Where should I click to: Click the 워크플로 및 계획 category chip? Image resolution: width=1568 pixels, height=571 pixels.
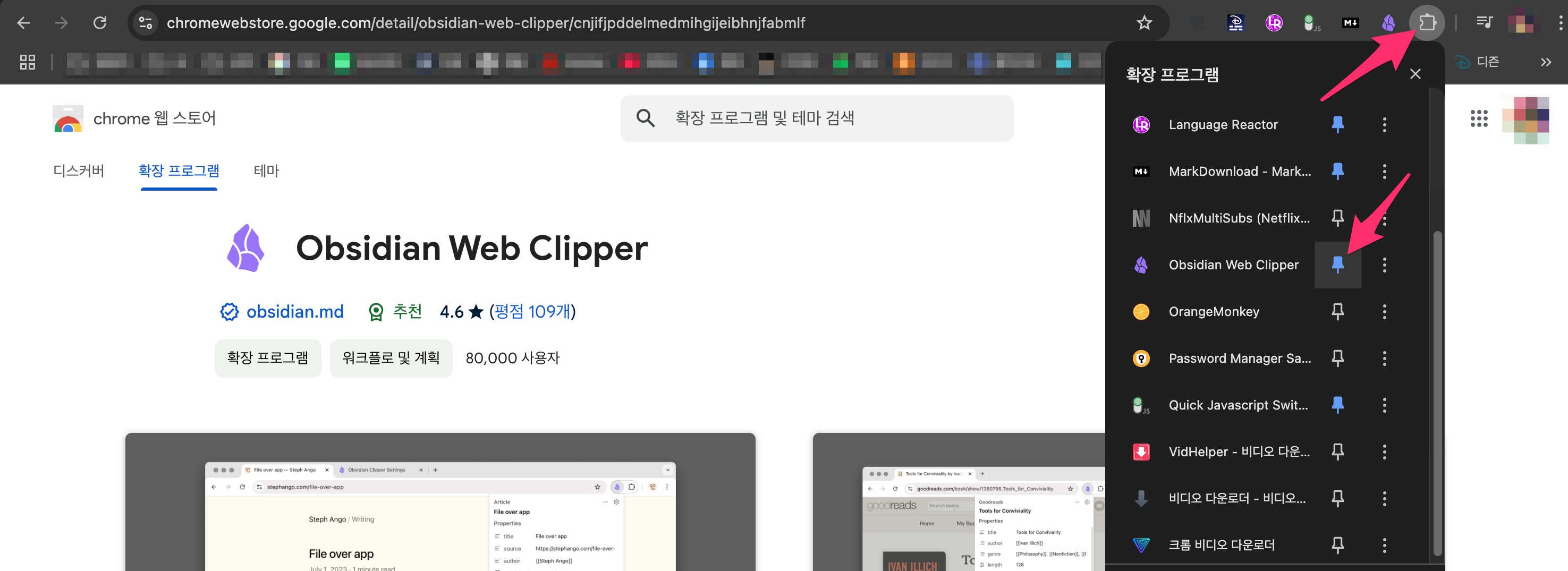click(391, 358)
